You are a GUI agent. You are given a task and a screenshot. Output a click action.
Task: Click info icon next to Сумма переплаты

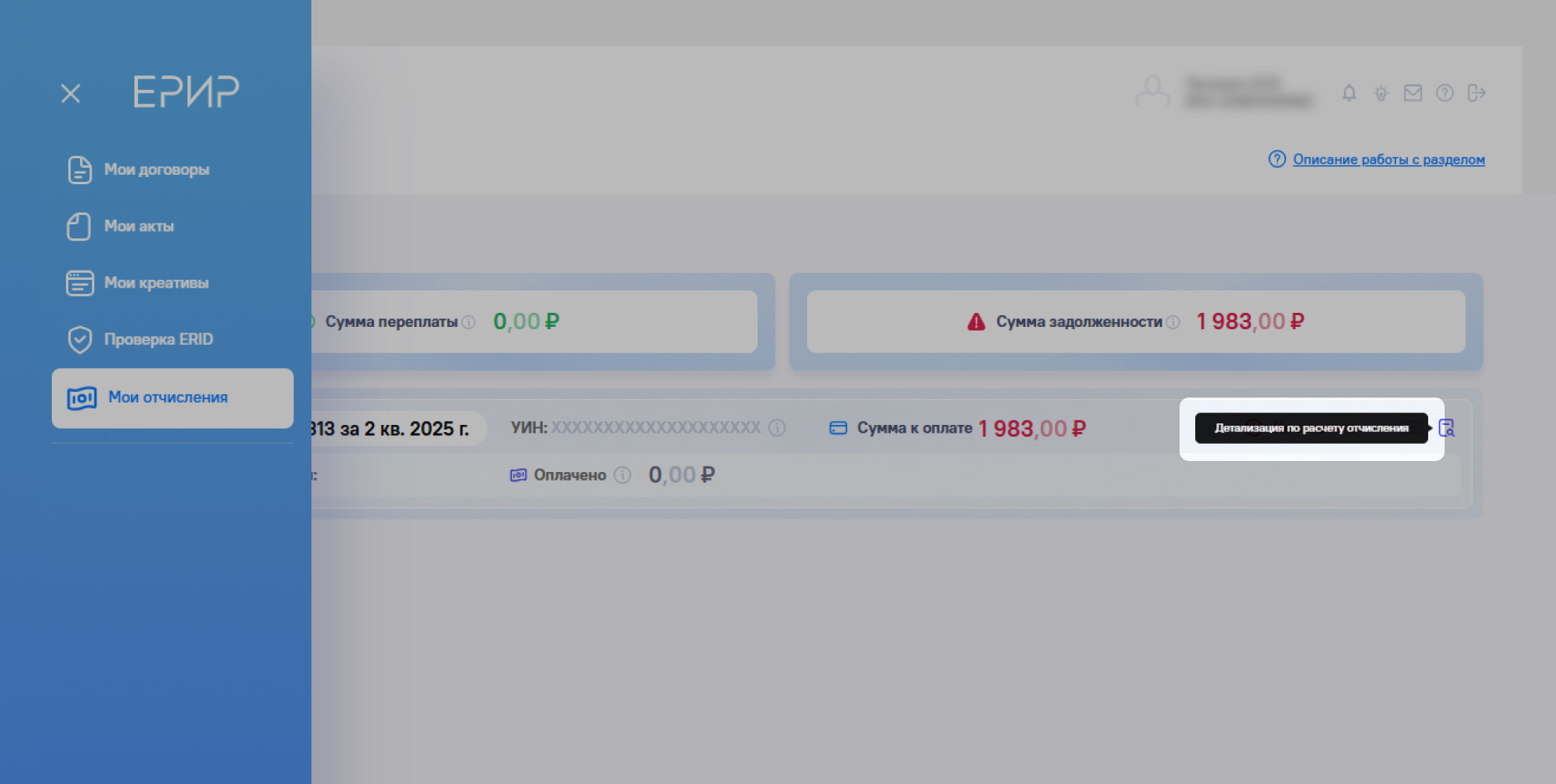click(468, 322)
